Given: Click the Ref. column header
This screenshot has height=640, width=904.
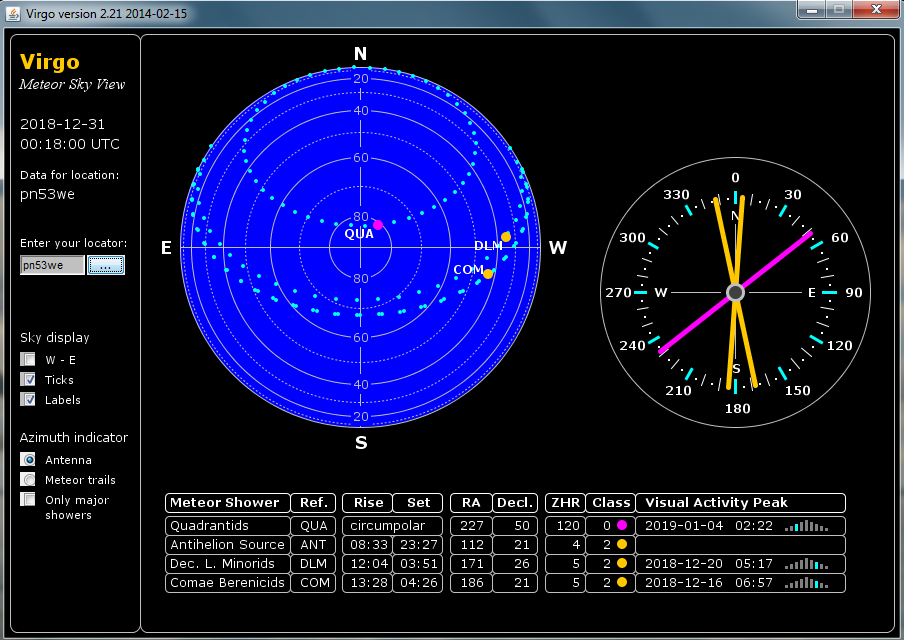Looking at the screenshot, I should 313,503.
